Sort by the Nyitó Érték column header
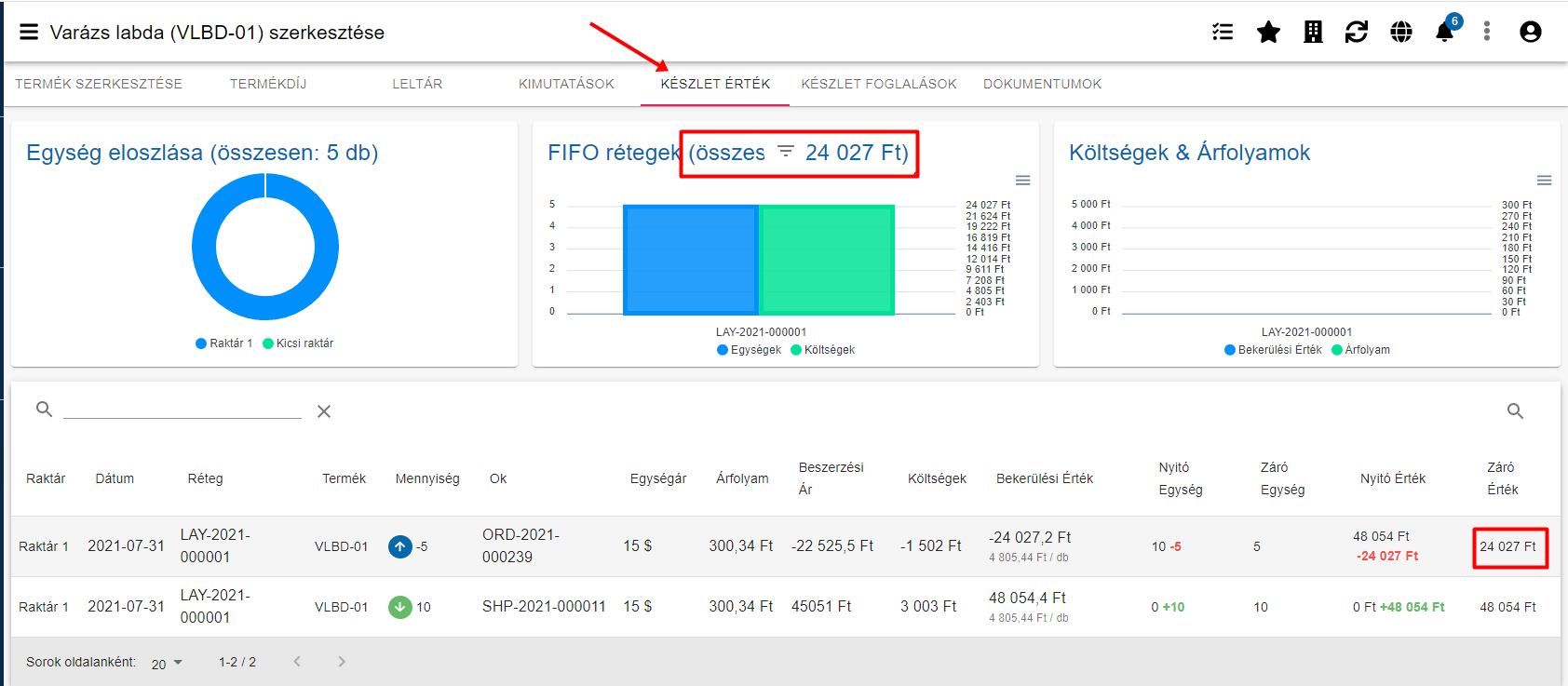Screen dimensions: 1568x686 [x=1393, y=478]
